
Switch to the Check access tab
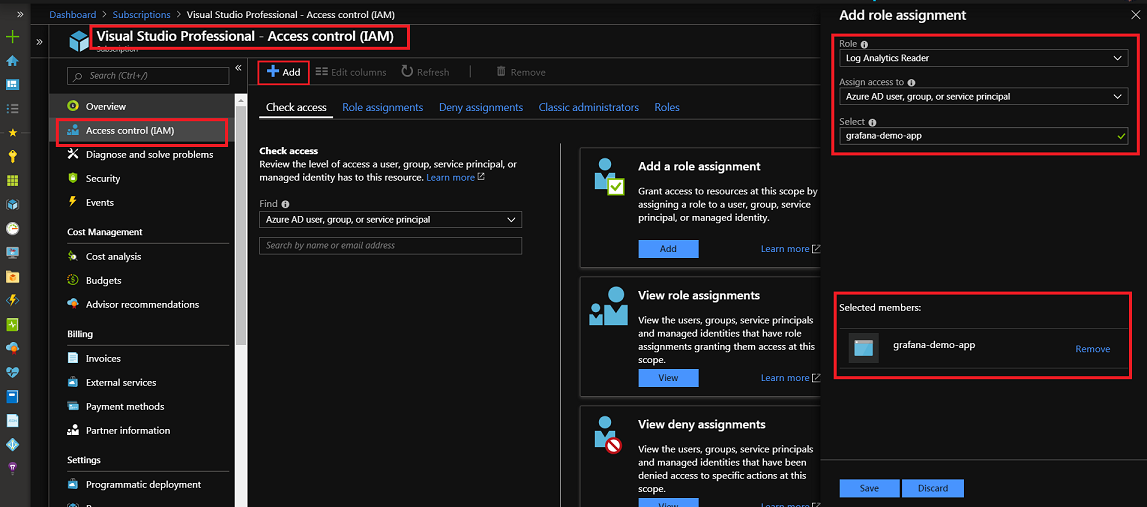pyautogui.click(x=296, y=108)
